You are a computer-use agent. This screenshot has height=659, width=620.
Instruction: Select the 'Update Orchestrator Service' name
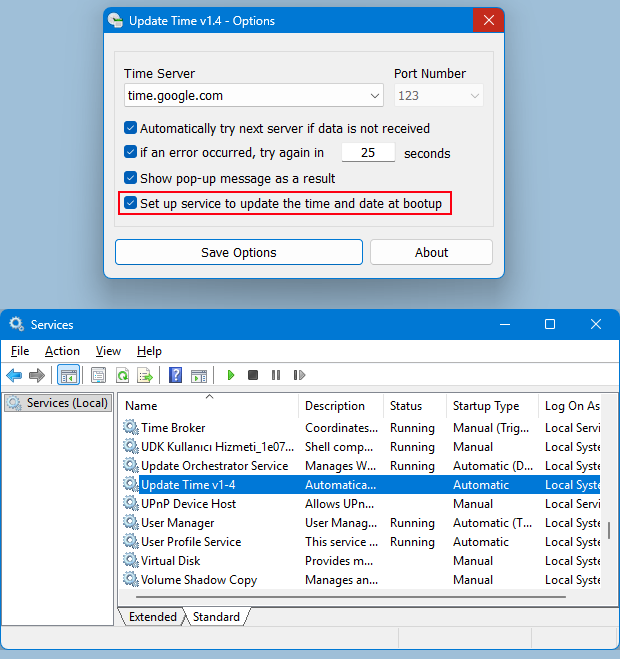tap(215, 466)
